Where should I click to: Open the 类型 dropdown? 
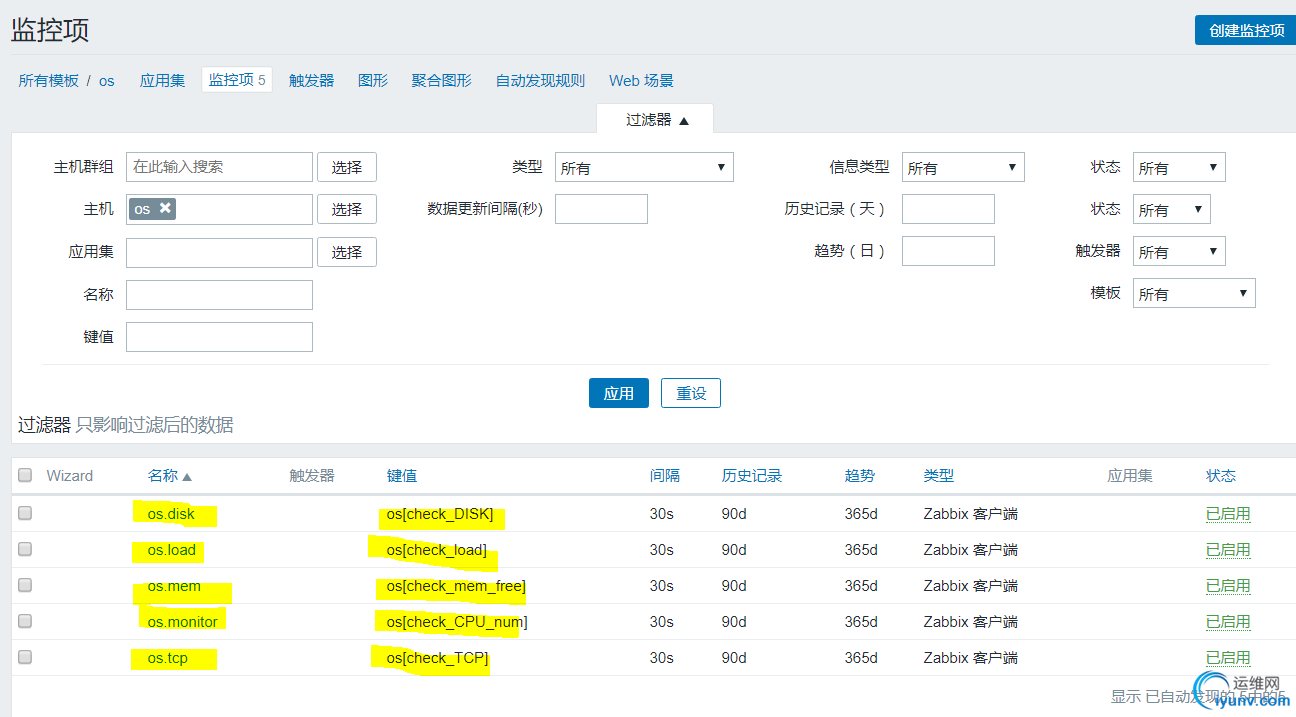pyautogui.click(x=644, y=167)
